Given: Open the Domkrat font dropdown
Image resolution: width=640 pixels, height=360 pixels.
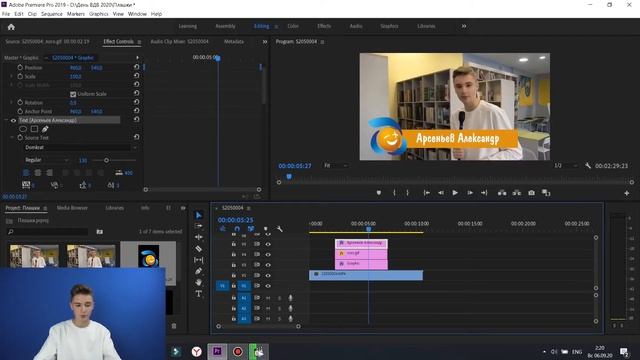Looking at the screenshot, I should (x=80, y=147).
